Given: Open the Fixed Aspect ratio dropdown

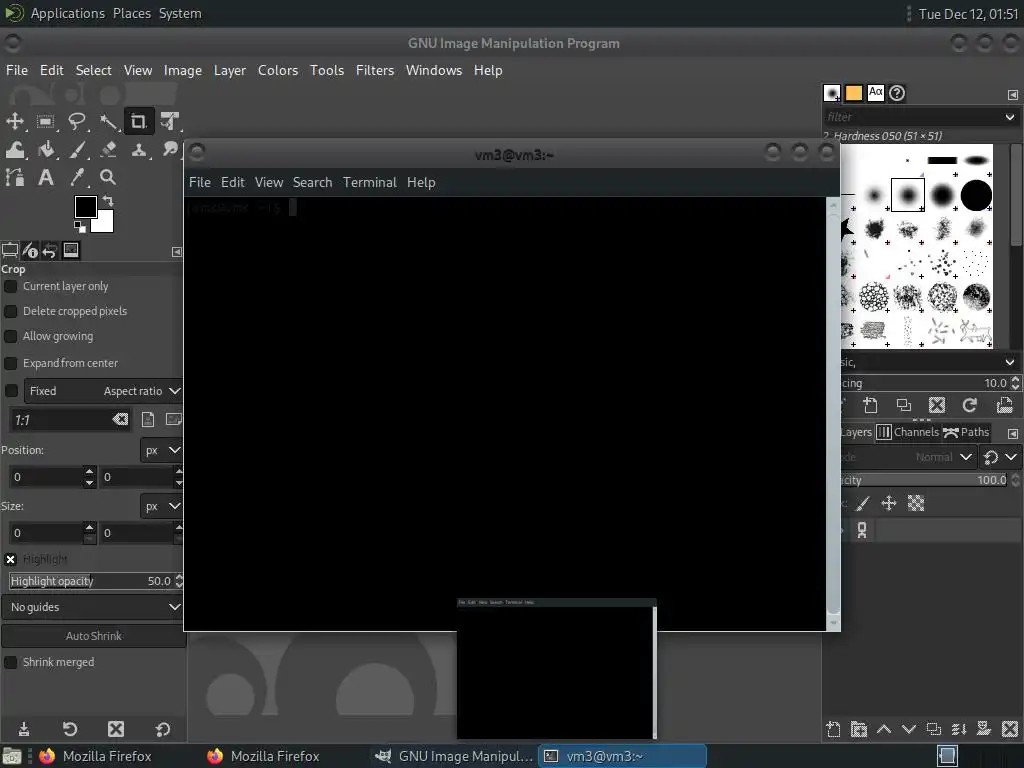Looking at the screenshot, I should (103, 391).
